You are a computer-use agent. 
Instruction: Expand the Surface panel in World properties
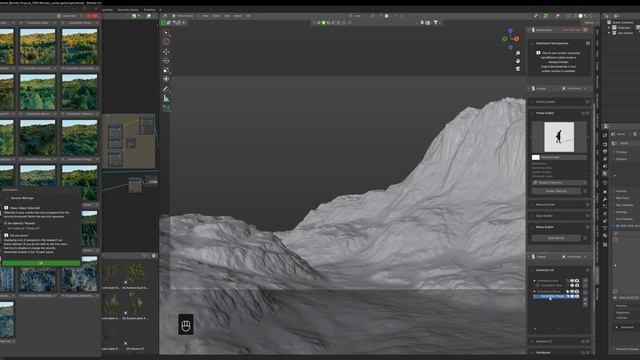pos(622,159)
